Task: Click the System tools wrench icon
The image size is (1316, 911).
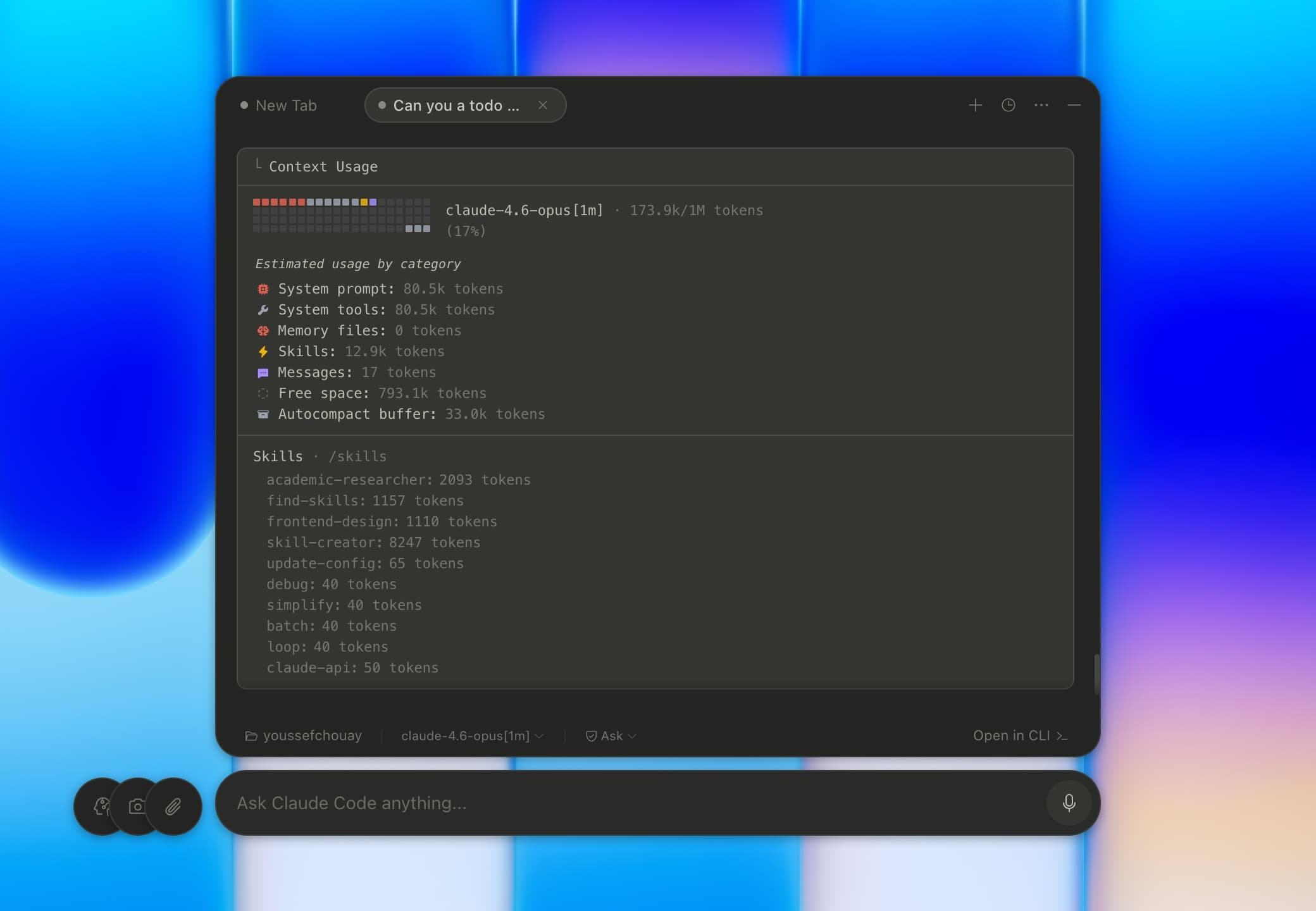Action: point(263,310)
